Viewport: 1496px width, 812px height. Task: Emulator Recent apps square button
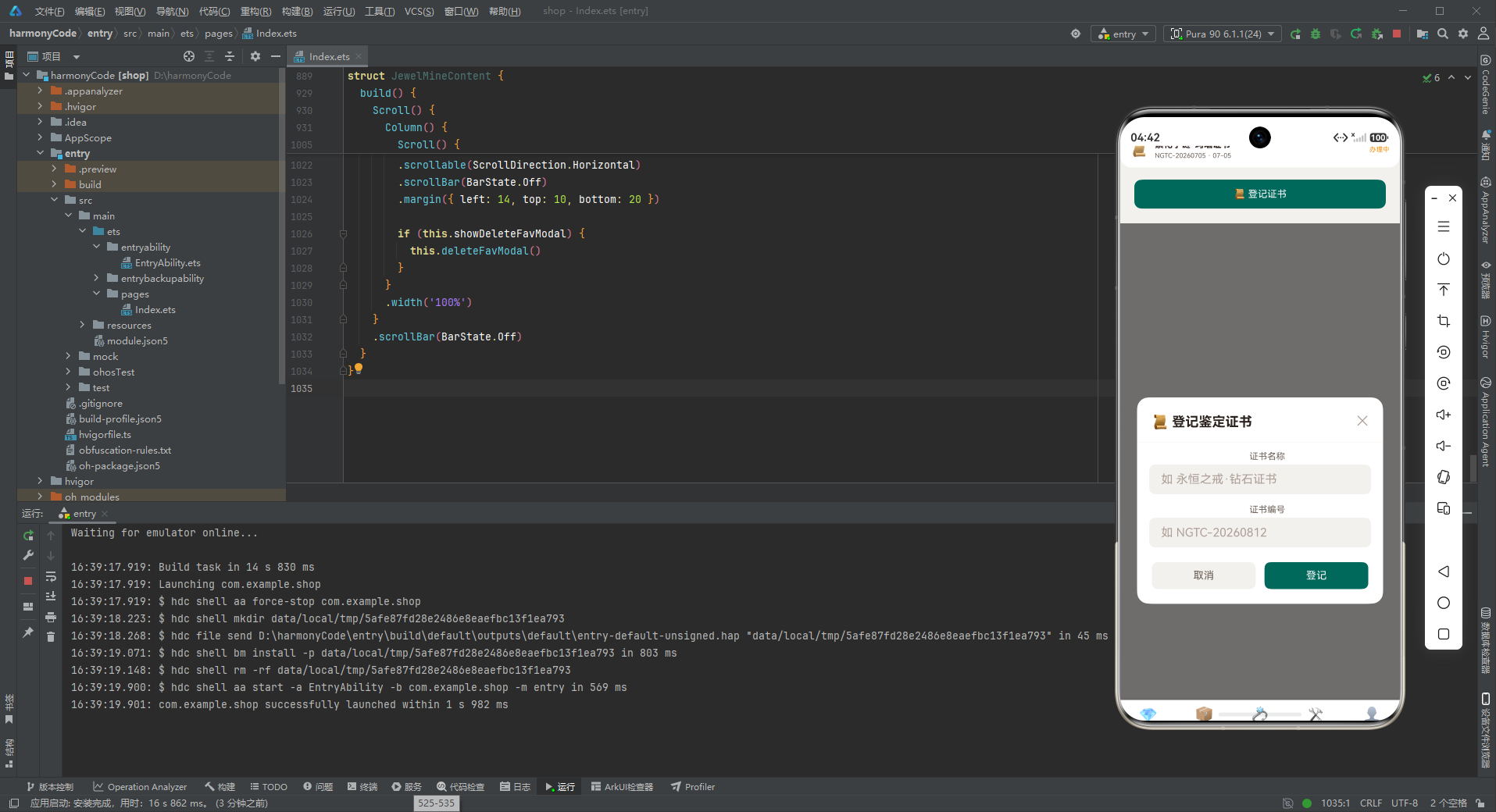1444,634
